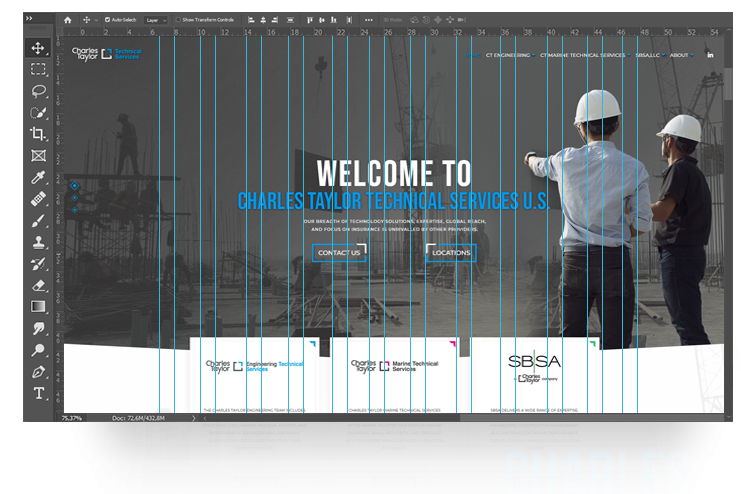Viewport: 741px width, 494px height.
Task: Align horizontal centers of layers
Action: pyautogui.click(x=263, y=20)
